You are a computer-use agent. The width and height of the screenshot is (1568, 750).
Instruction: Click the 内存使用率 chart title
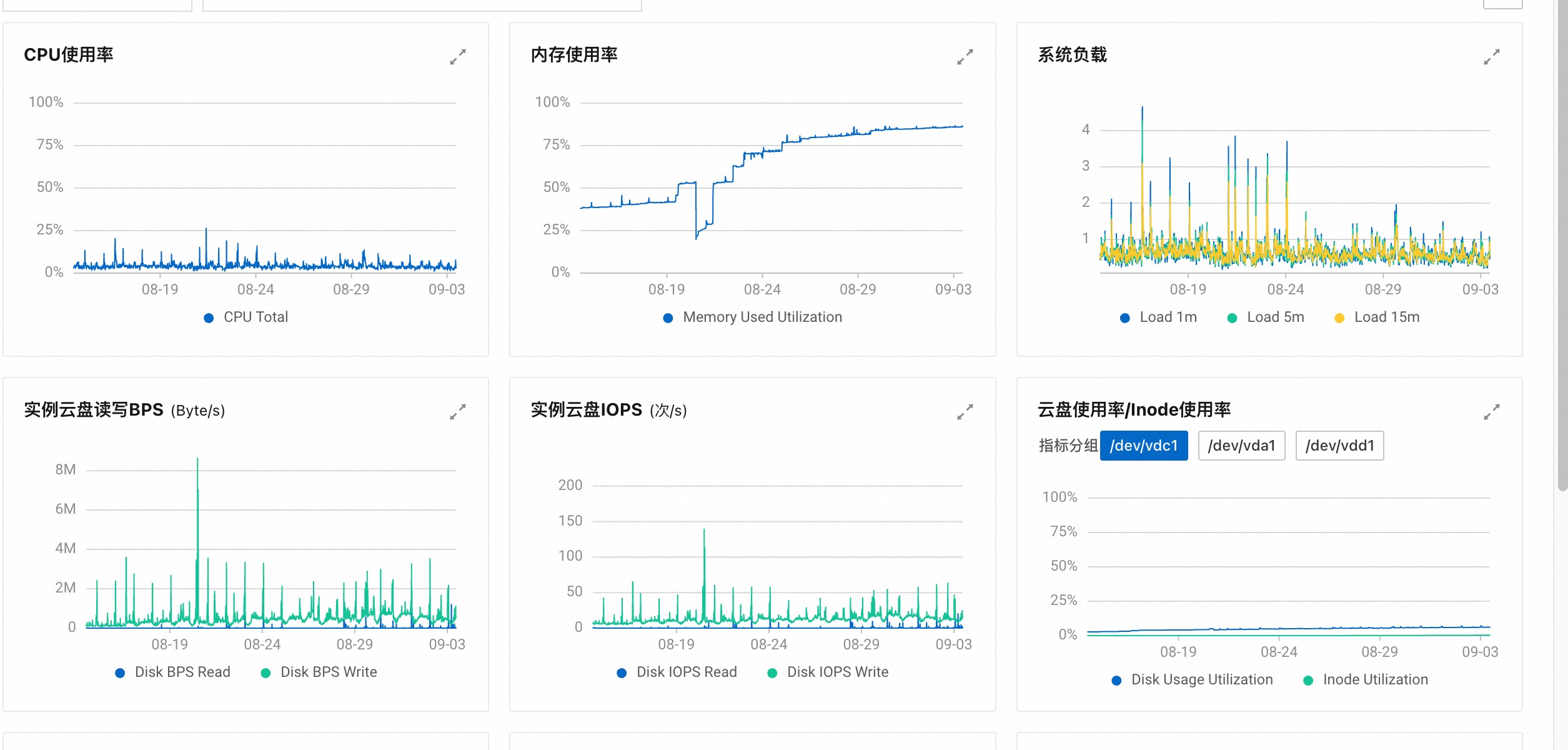click(x=574, y=55)
